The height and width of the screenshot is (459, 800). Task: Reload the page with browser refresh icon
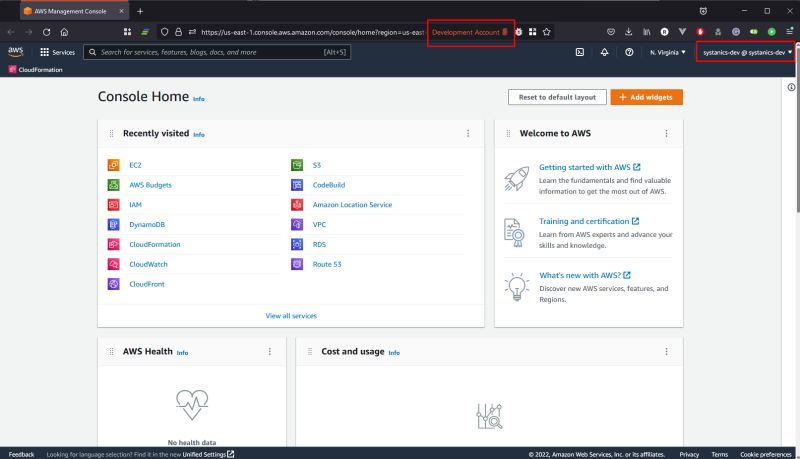46,32
